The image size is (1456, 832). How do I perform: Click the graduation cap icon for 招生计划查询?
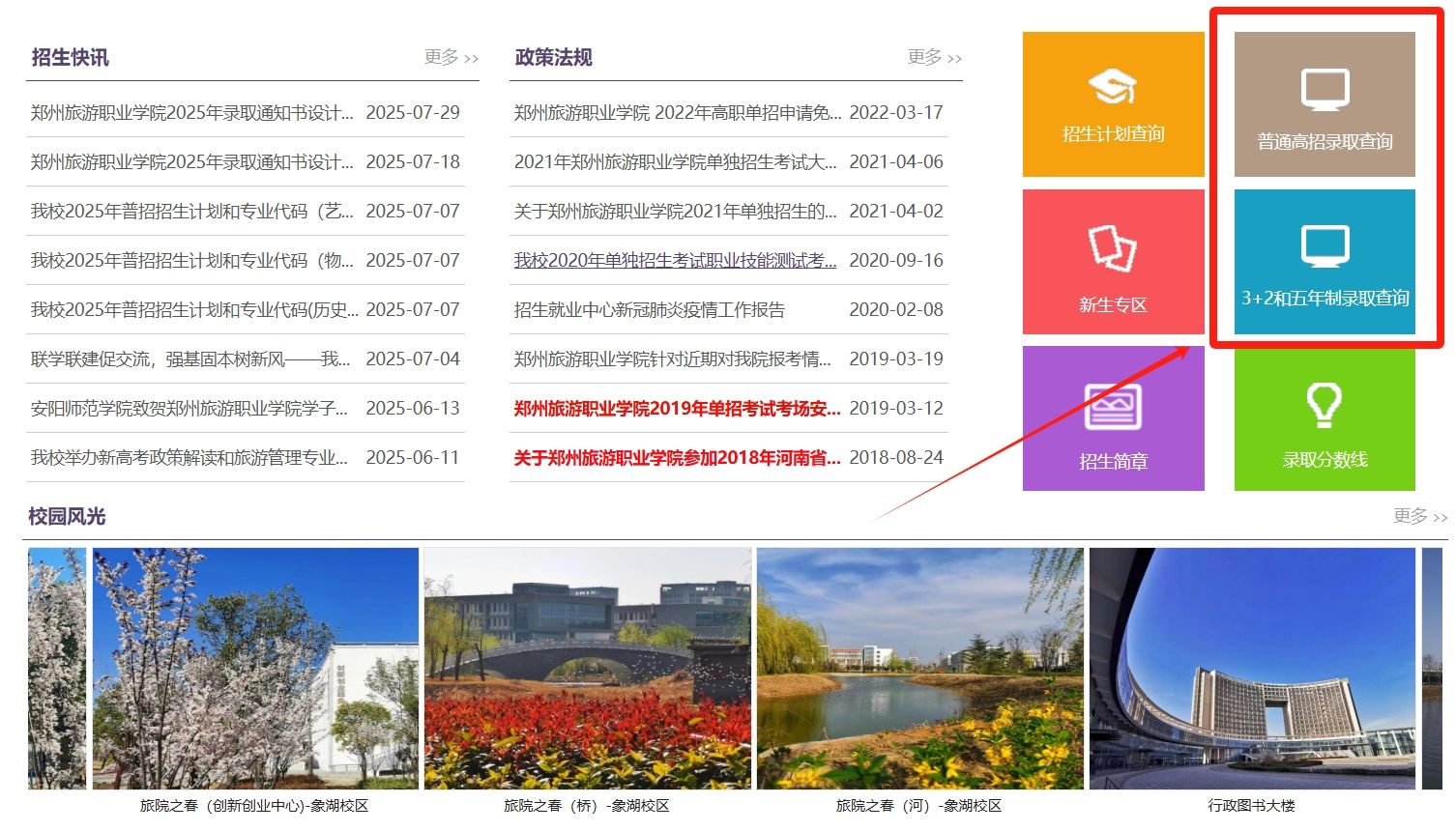(x=1113, y=87)
